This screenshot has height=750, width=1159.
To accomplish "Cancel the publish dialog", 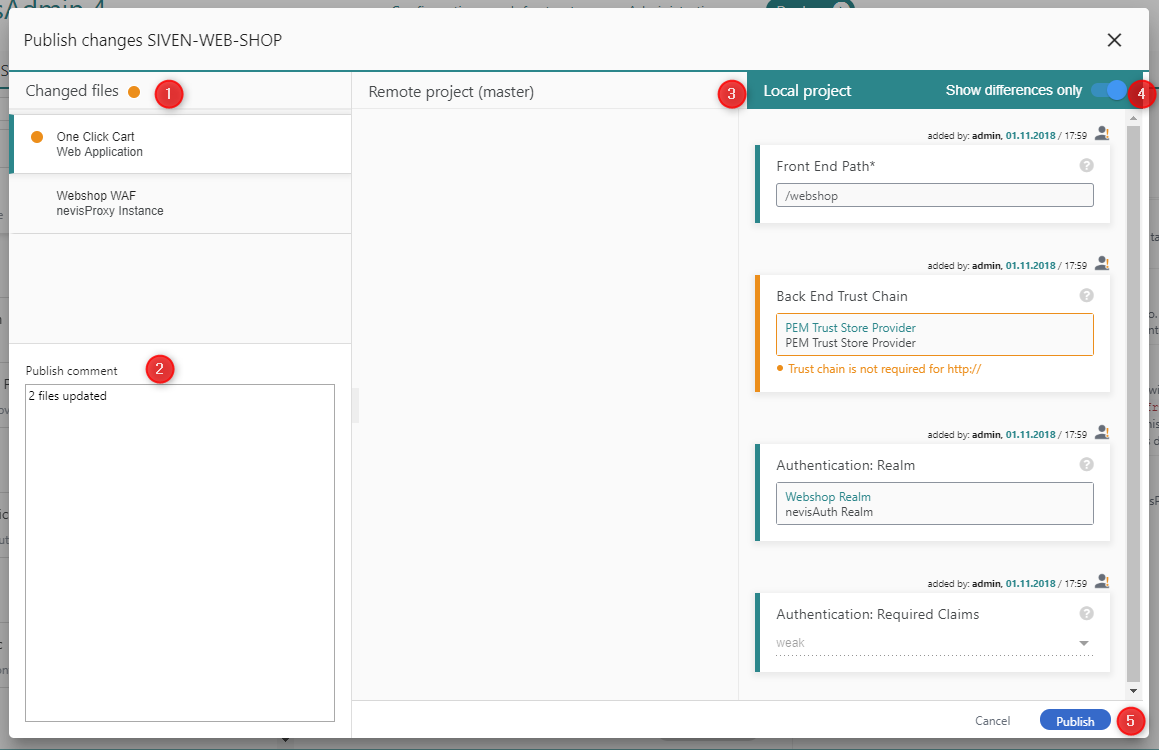I will (992, 721).
